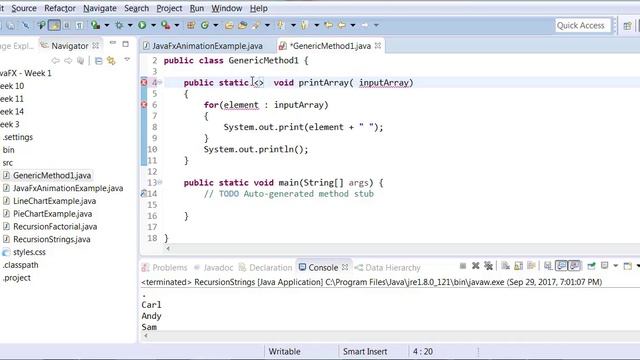The image size is (640, 360).
Task: Switch to the Javadoc tab
Action: 213,268
